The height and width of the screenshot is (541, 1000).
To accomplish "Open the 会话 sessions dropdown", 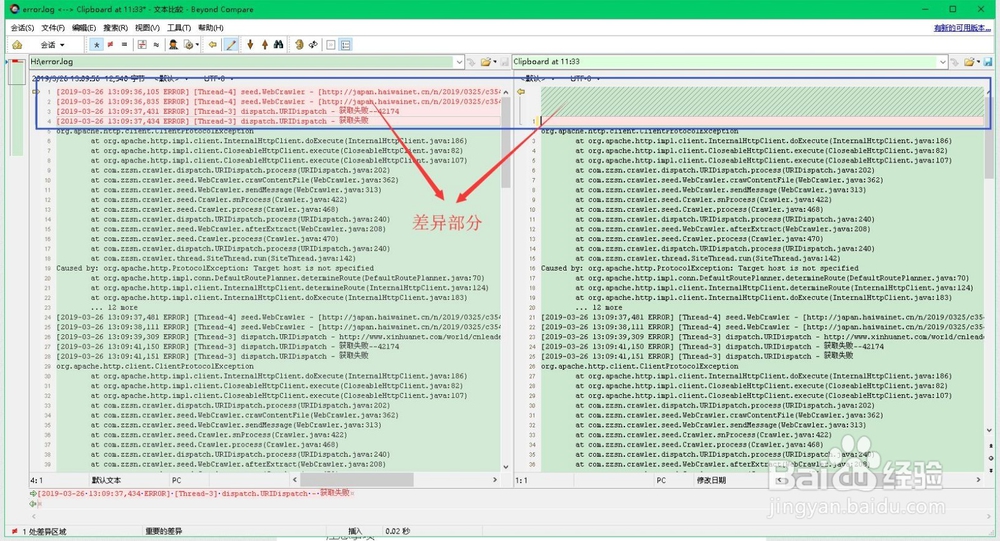I will 52,45.
